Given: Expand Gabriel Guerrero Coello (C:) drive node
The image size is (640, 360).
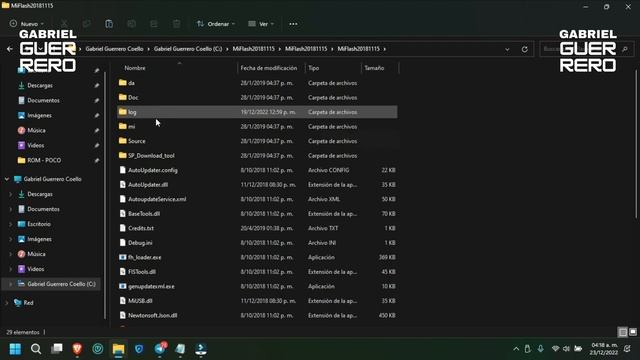Looking at the screenshot, I should click(11, 284).
